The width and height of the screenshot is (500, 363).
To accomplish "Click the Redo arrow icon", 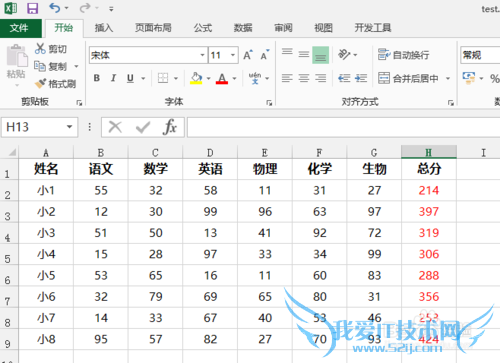I will [85, 8].
